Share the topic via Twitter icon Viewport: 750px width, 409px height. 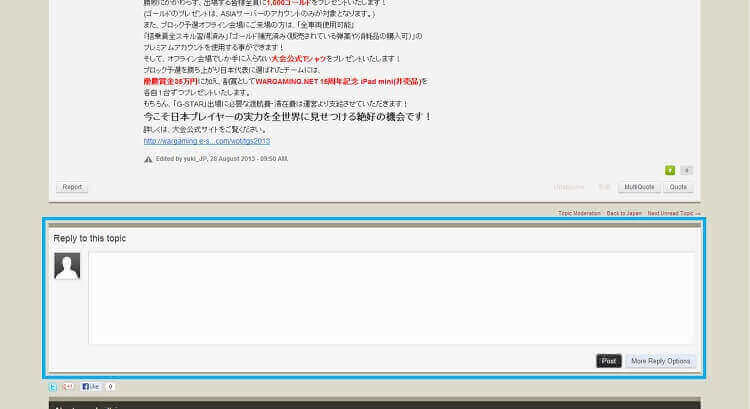(x=53, y=386)
